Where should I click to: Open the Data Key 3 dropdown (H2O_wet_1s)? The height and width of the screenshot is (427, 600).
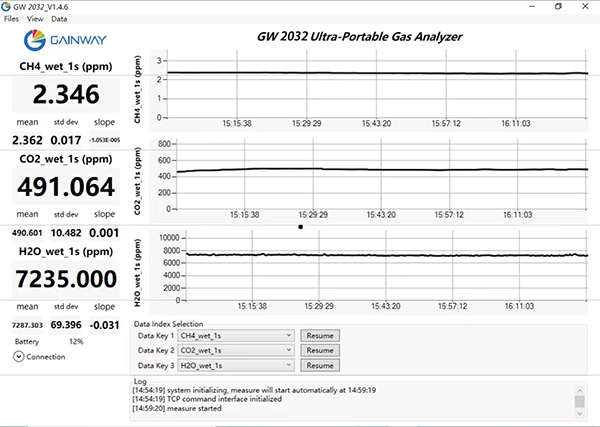pyautogui.click(x=236, y=366)
